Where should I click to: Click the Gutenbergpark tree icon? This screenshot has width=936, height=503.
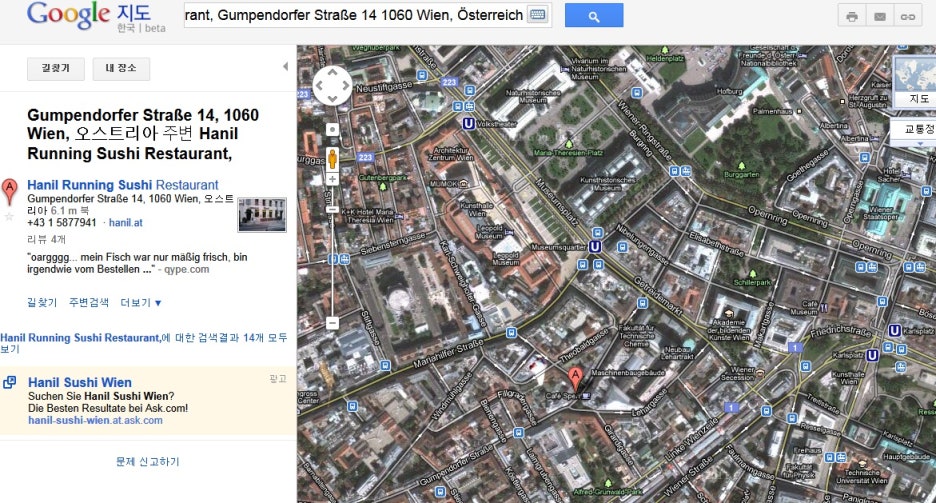point(383,187)
